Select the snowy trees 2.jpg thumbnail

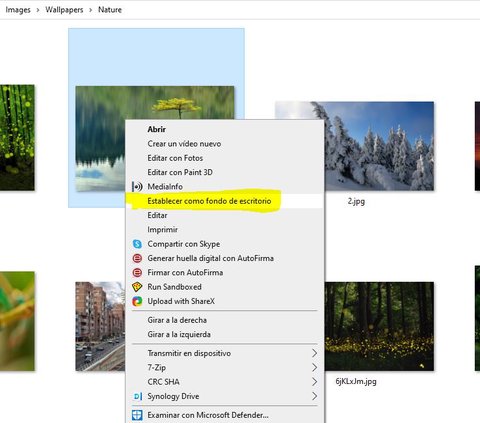379,146
